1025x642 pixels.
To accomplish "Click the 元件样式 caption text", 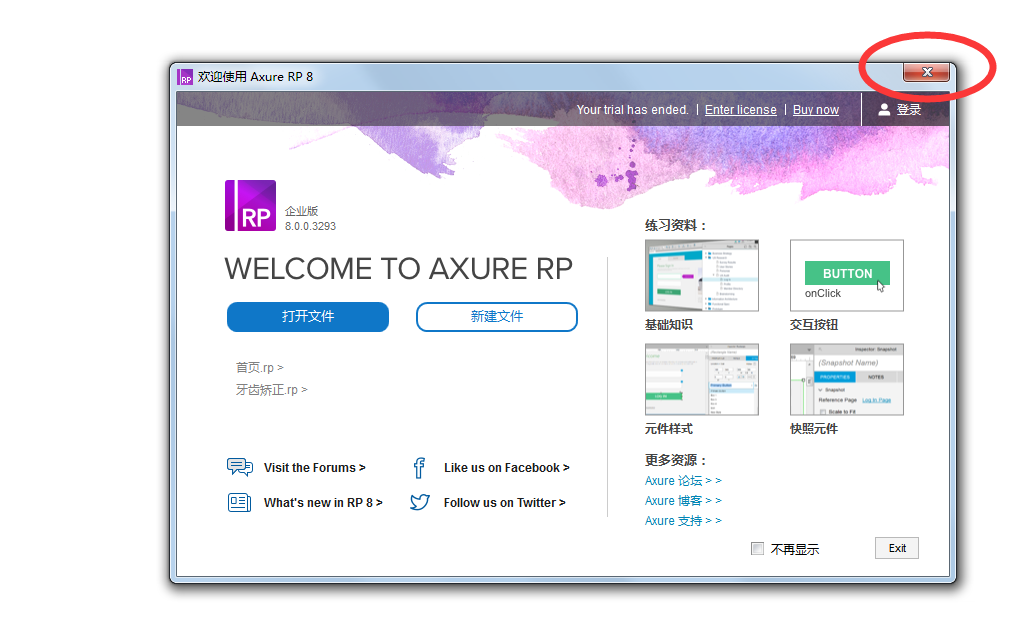I will 669,429.
